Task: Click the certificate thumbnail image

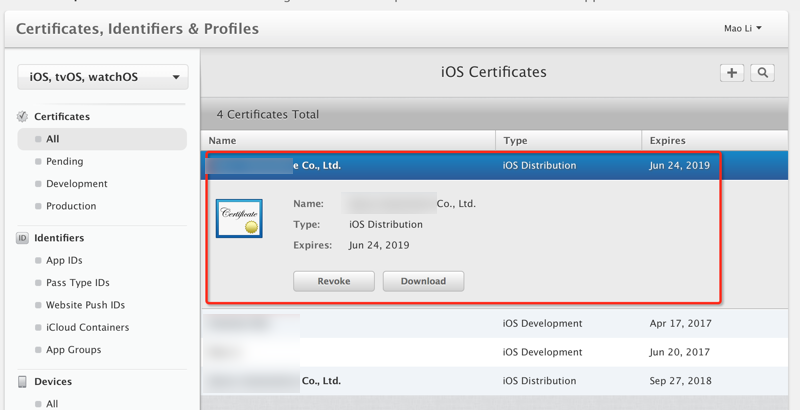Action: pyautogui.click(x=239, y=218)
